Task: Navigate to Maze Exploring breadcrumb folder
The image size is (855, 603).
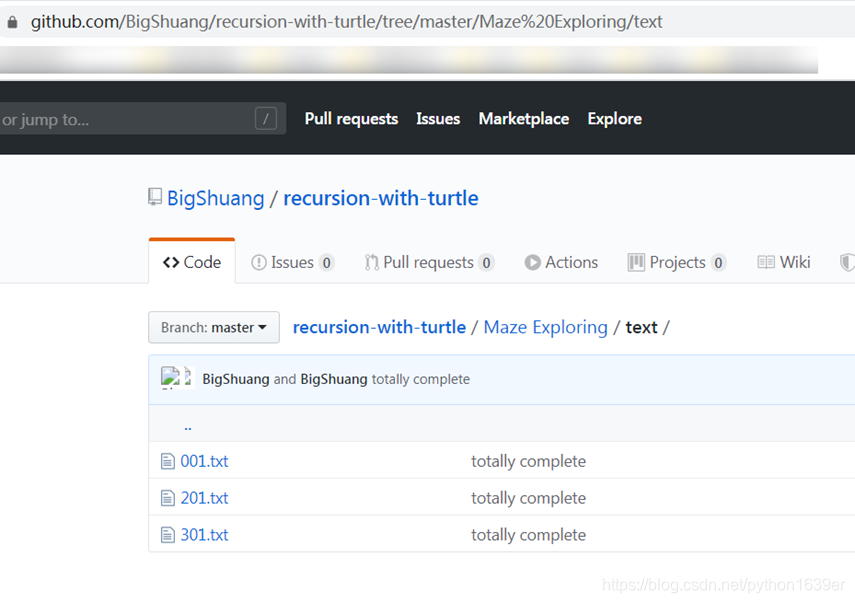Action: click(545, 327)
